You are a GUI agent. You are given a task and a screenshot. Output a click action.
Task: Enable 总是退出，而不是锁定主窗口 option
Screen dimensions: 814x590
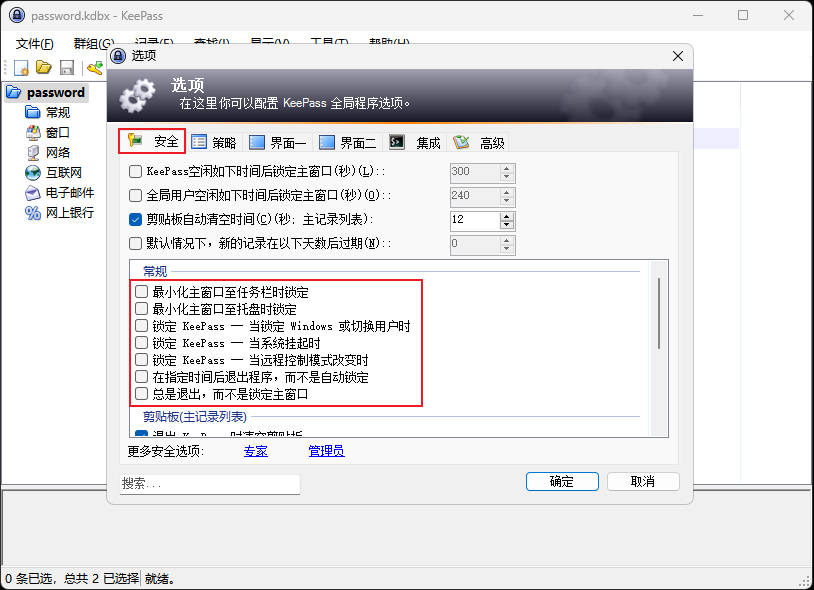(142, 394)
